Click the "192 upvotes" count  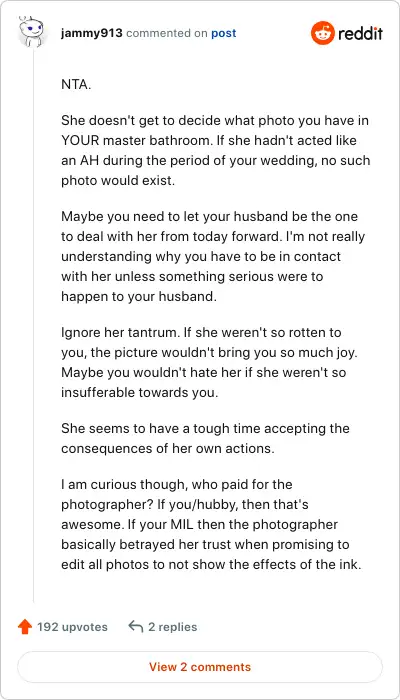pyautogui.click(x=72, y=627)
